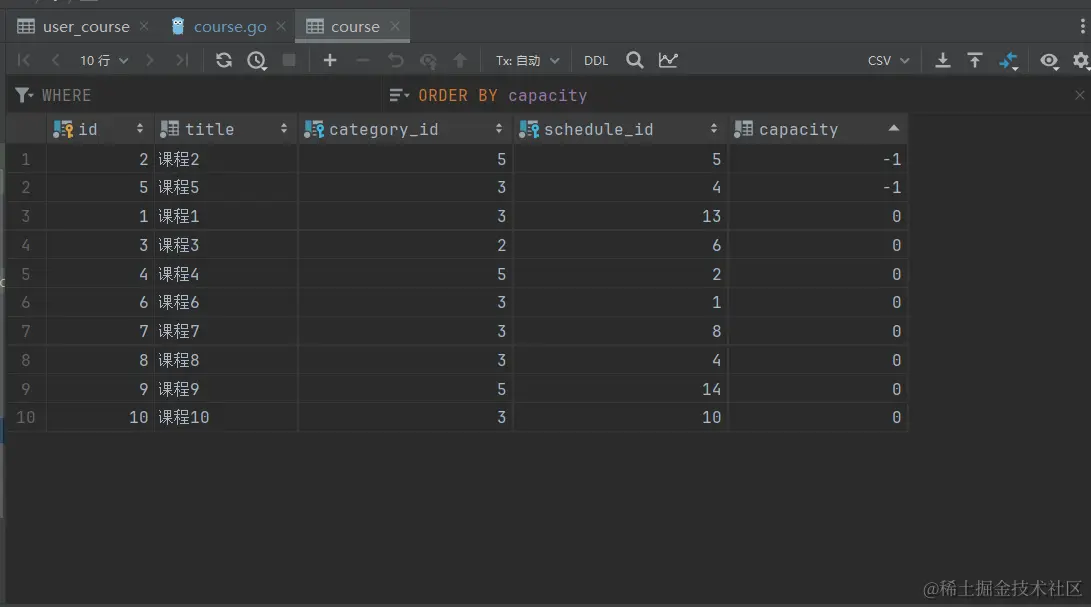1091x607 pixels.
Task: Close the course.go tab
Action: point(281,26)
